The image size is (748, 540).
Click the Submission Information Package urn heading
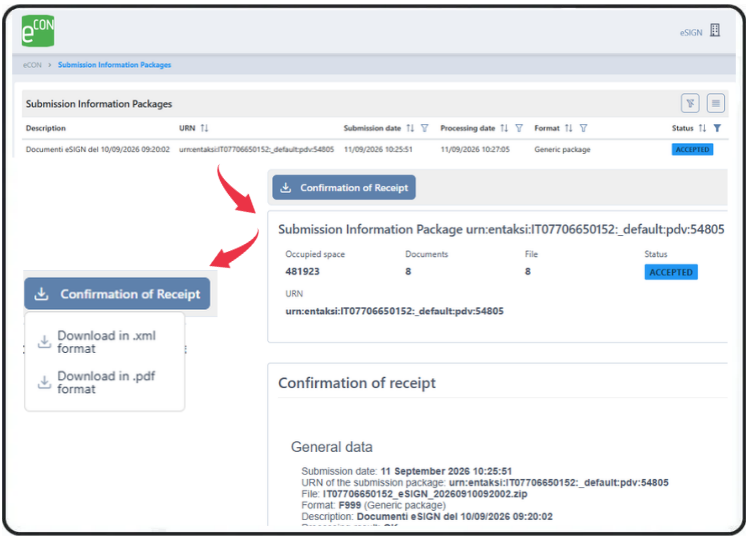pyautogui.click(x=501, y=229)
